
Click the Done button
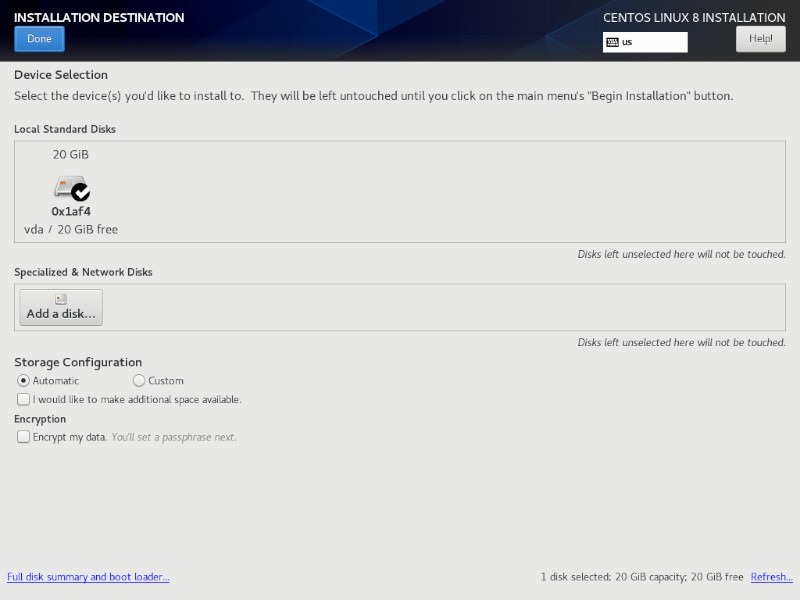coord(38,38)
